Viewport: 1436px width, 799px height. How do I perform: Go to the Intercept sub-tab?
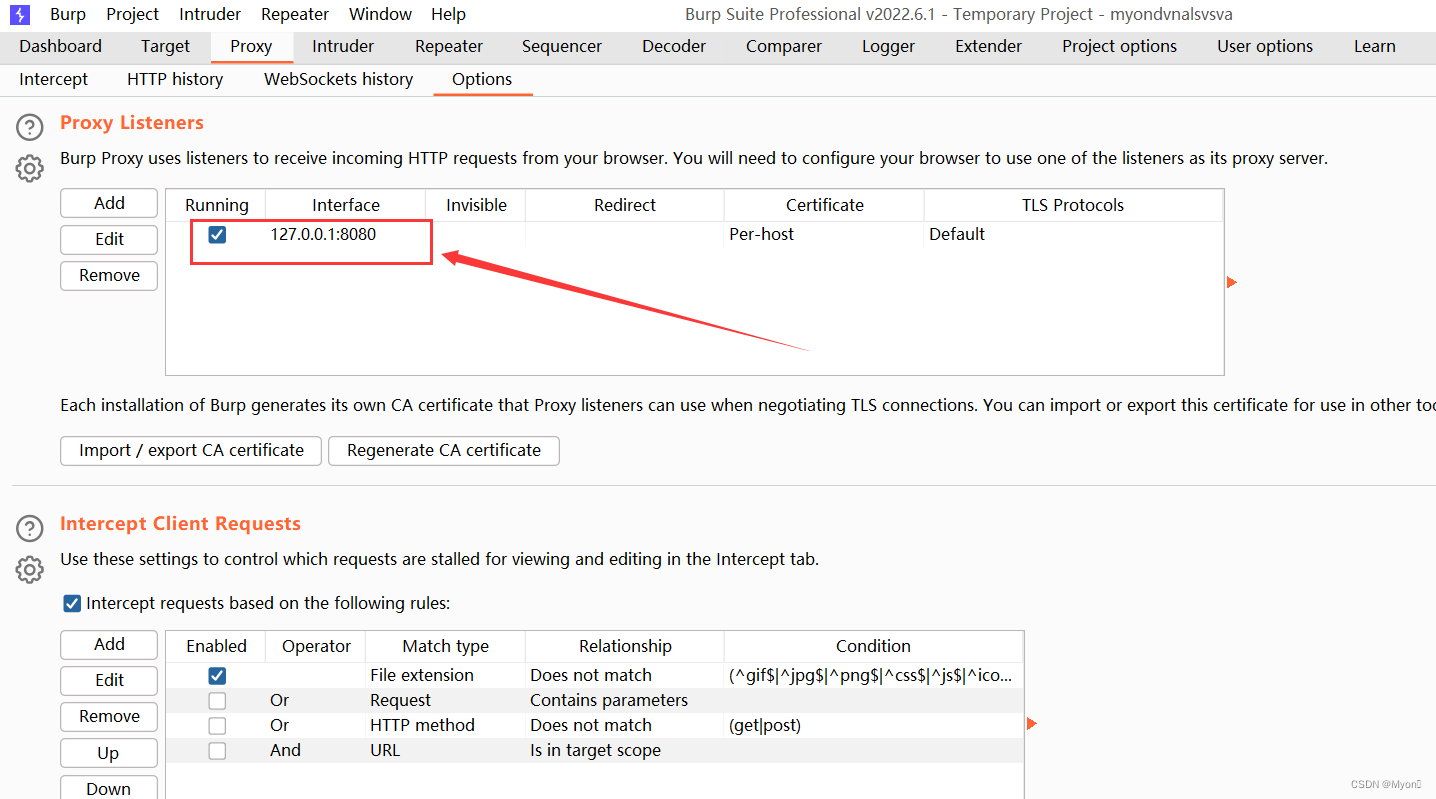pos(54,79)
